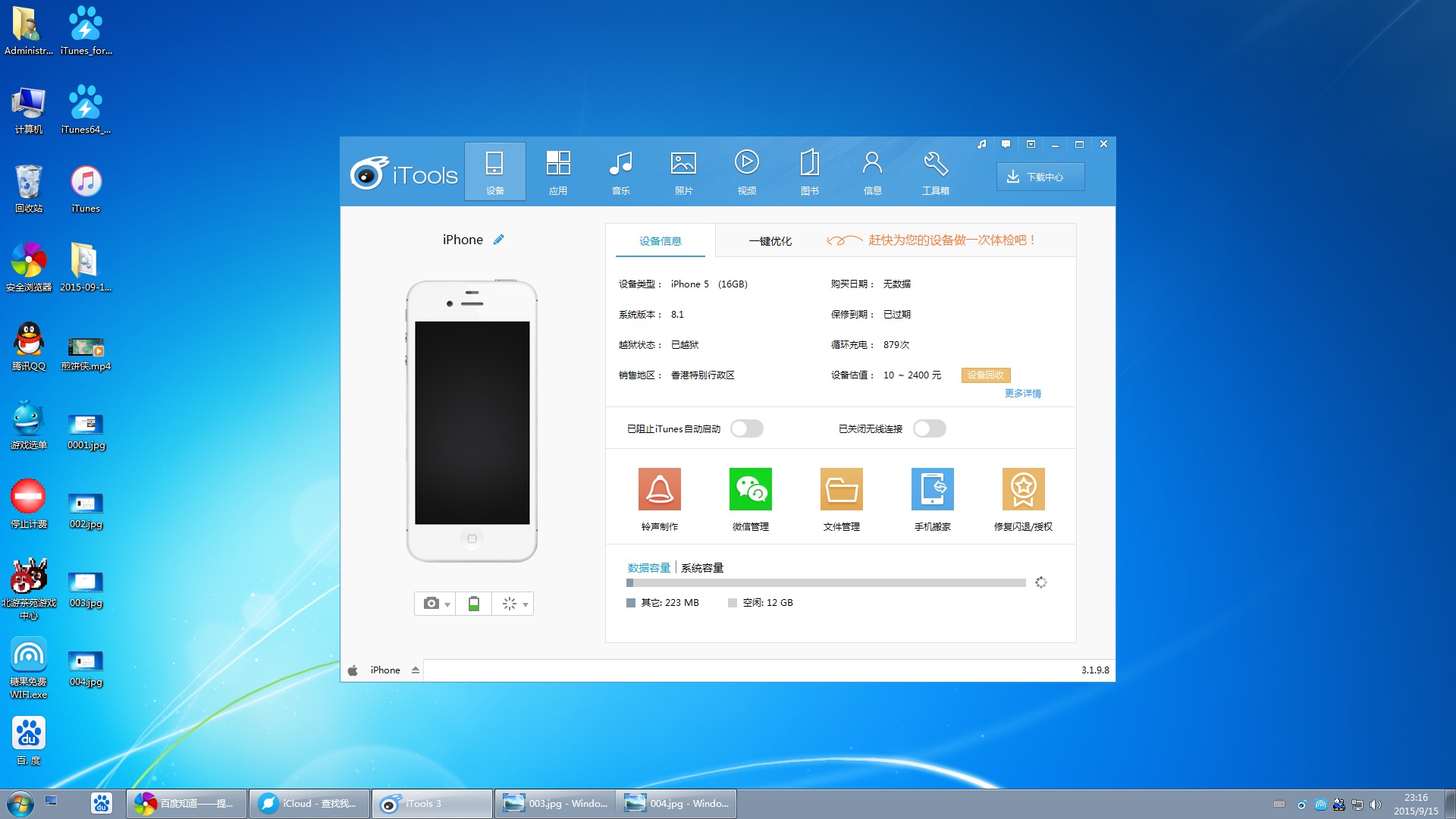The image size is (1456, 819).
Task: Rename the iPhone using the pencil icon
Action: point(498,239)
